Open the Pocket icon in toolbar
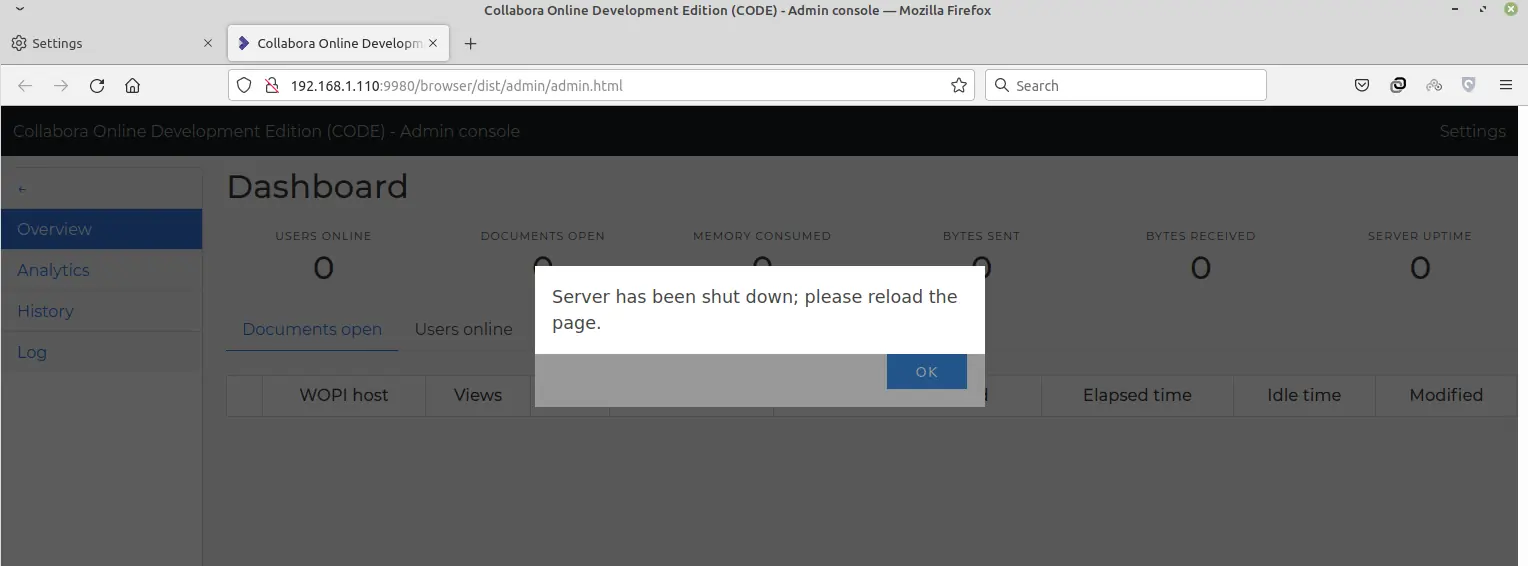The width and height of the screenshot is (1528, 566). pos(1362,86)
